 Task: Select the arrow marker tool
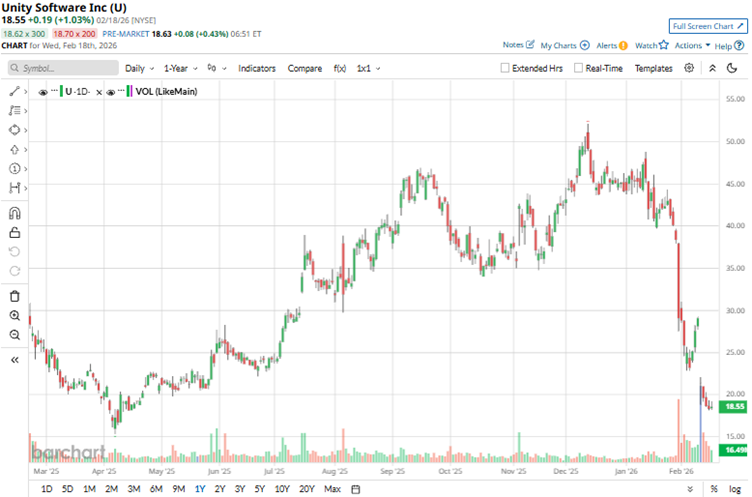tap(14, 150)
